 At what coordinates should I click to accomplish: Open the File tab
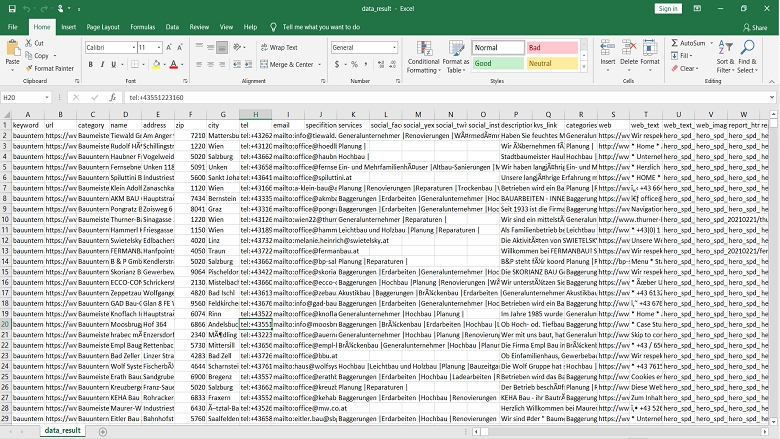(13, 27)
